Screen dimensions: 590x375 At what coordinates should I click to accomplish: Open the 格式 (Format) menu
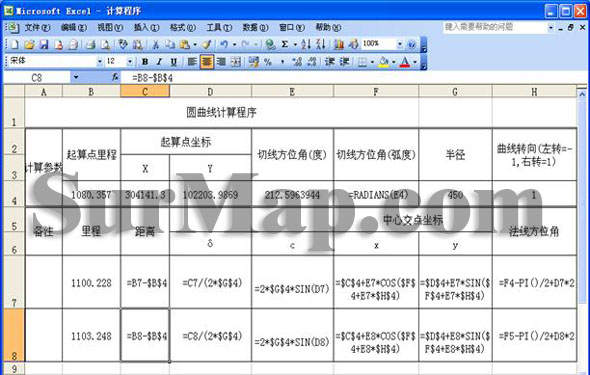pos(183,27)
